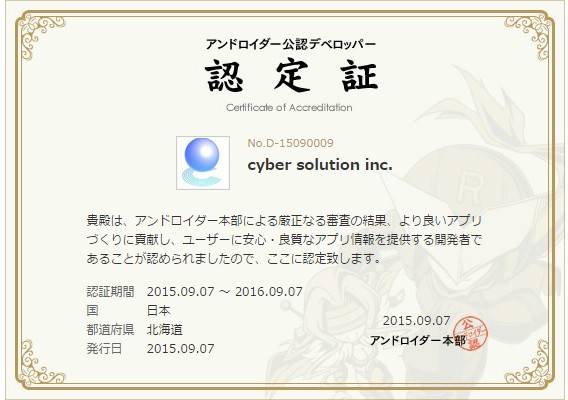The height and width of the screenshot is (400, 568).
Task: Click the Certificate of Accreditation subtitle
Action: pyautogui.click(x=289, y=108)
